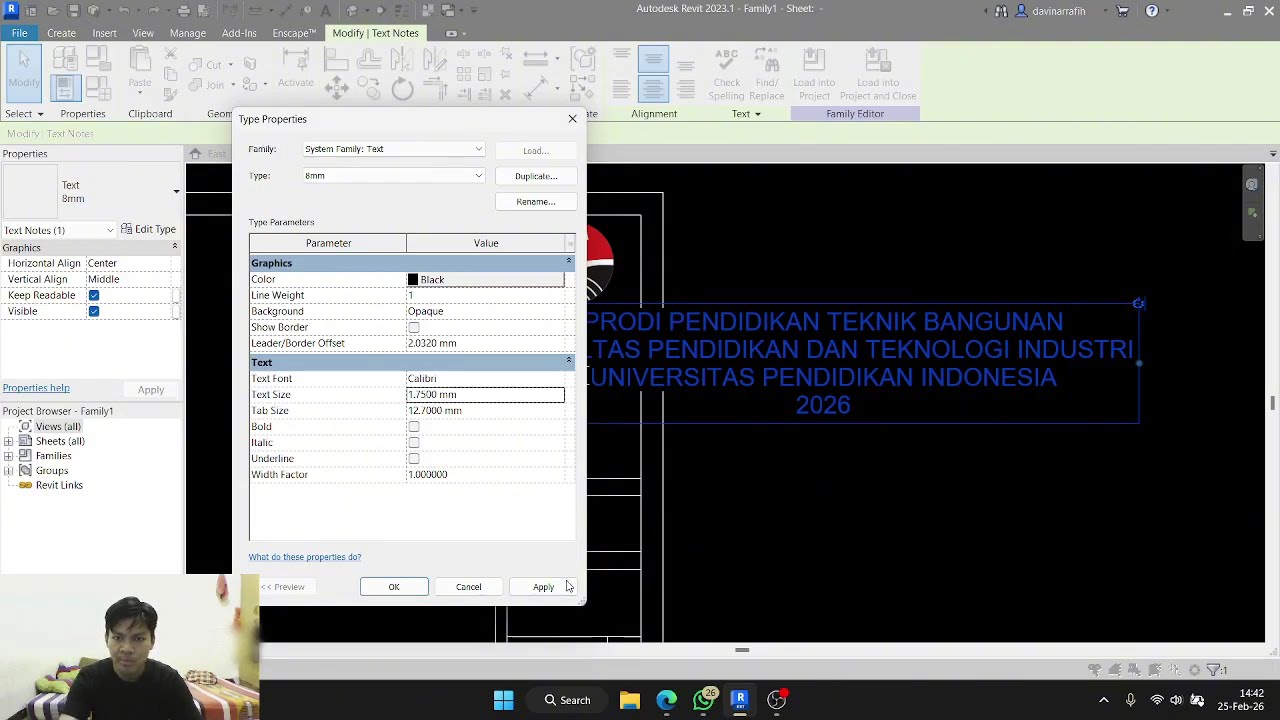Click Apply in Type Properties dialog
Viewport: 1280px width, 720px height.
pyautogui.click(x=543, y=587)
